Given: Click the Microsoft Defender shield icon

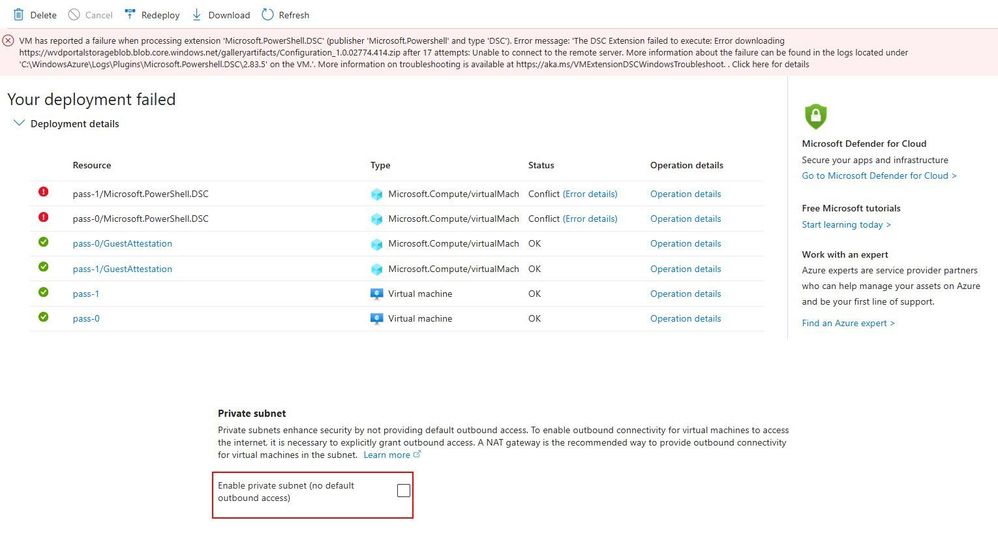Looking at the screenshot, I should tap(815, 116).
